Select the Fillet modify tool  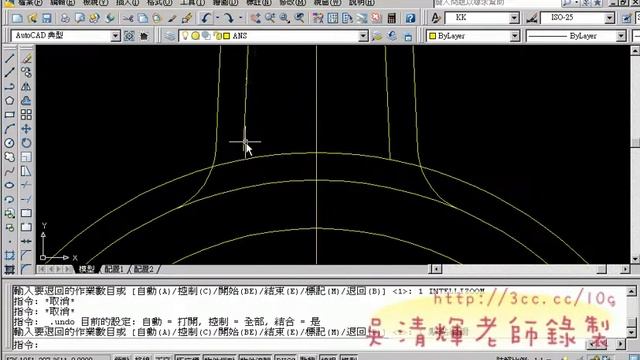pyautogui.click(x=26, y=269)
